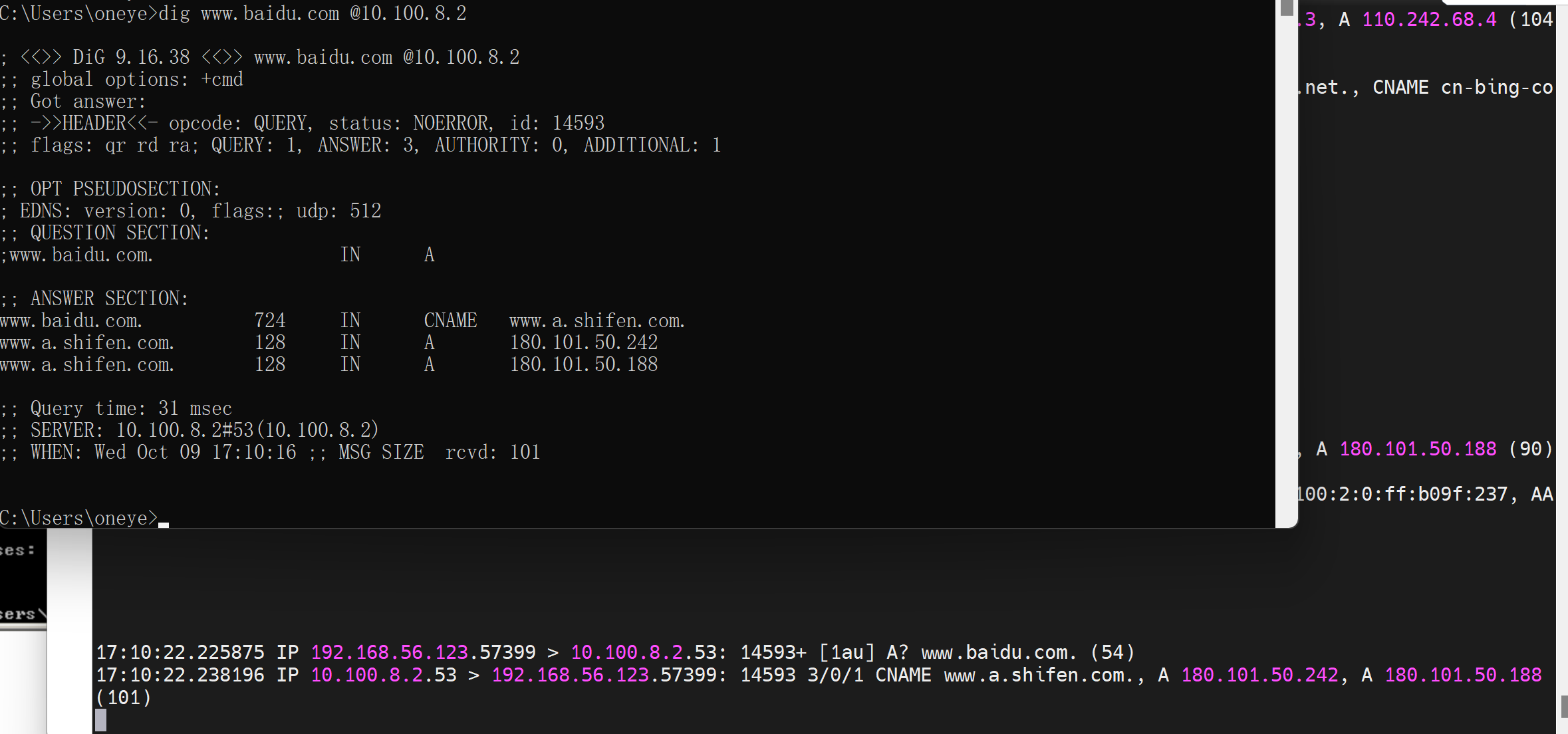Screen dimensions: 1568x734
Task: Click pink 110.242.68.4 address at top right
Action: pyautogui.click(x=1429, y=19)
